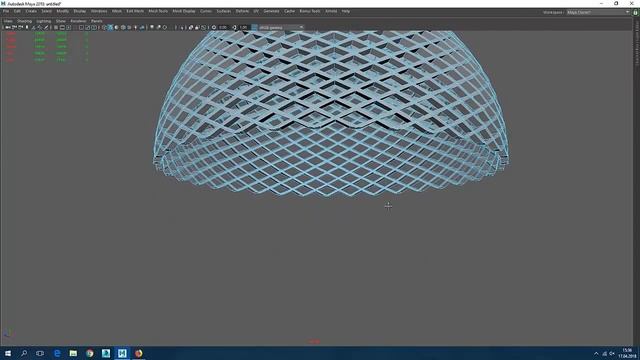Screen dimensions: 640x360
Task: Click the Exposure value field
Action: pos(223,27)
